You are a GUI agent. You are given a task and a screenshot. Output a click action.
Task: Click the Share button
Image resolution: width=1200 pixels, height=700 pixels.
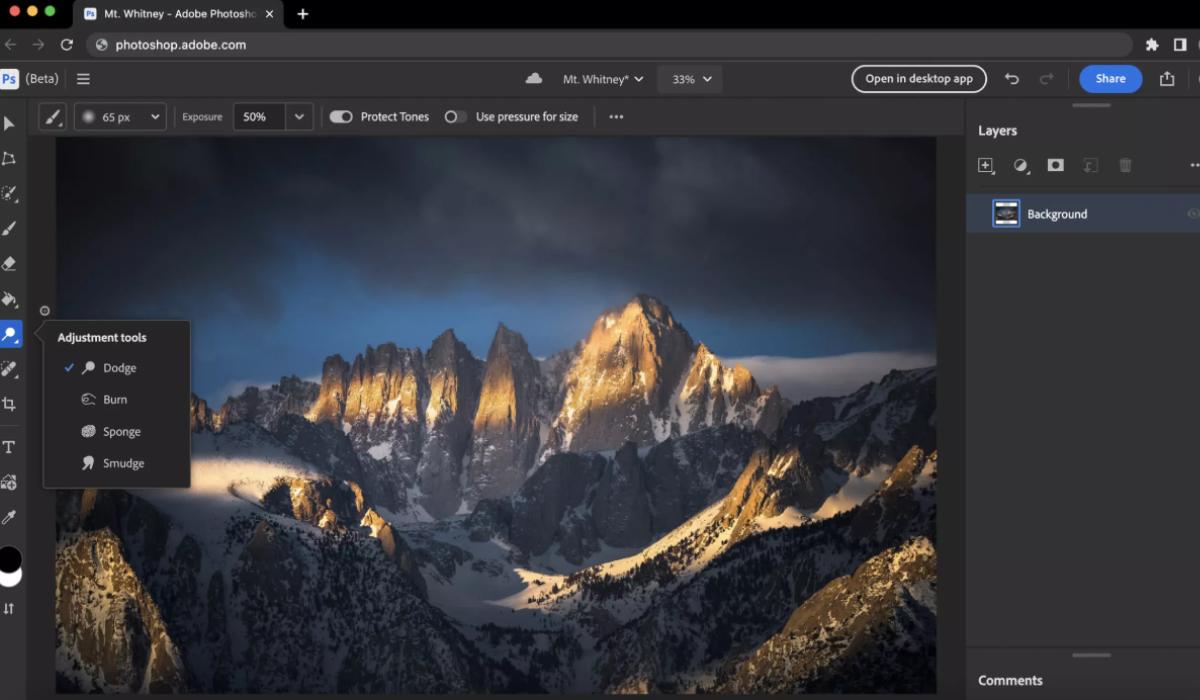(x=1110, y=79)
